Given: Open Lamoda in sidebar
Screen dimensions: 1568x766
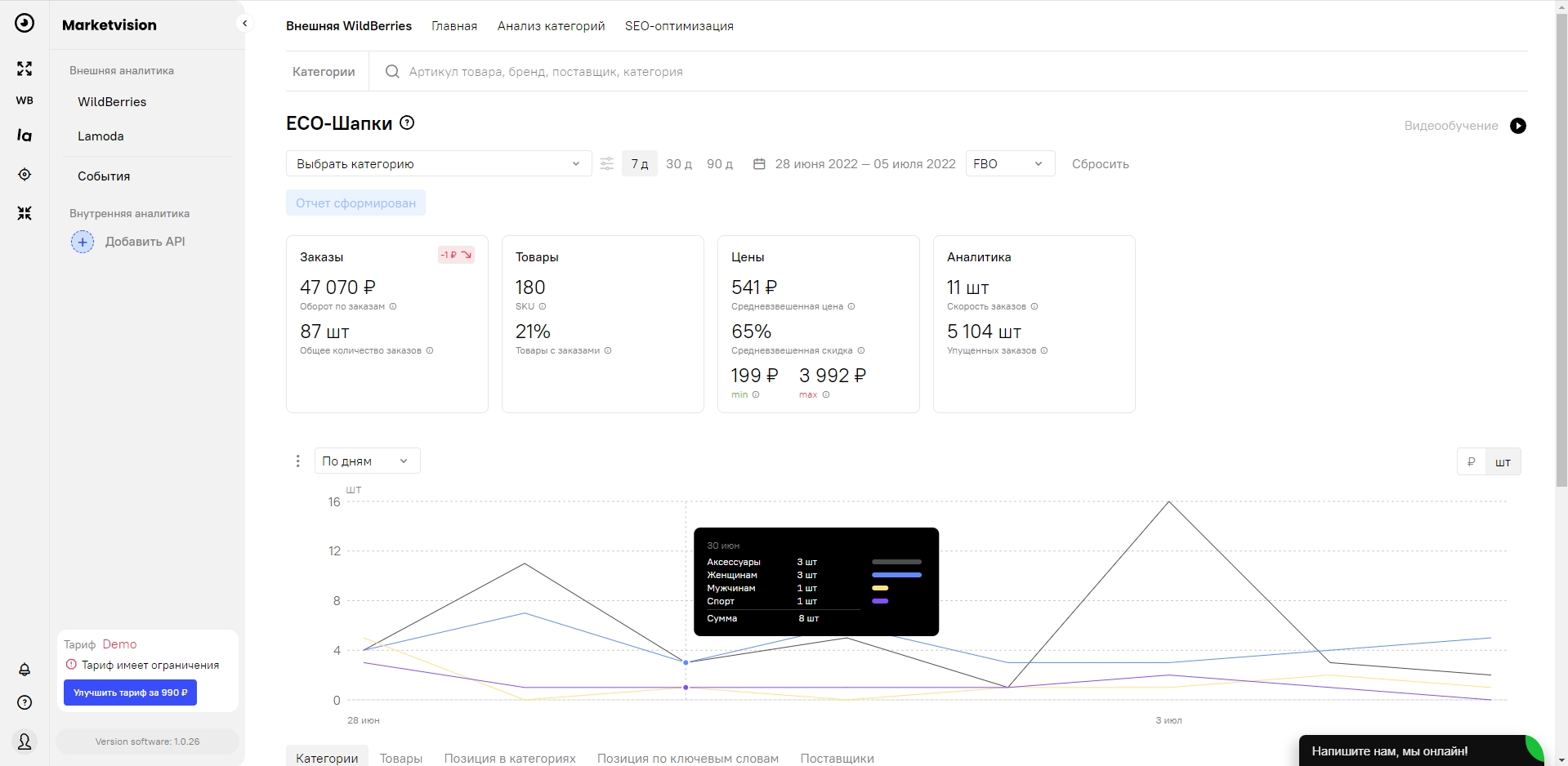Looking at the screenshot, I should point(101,136).
